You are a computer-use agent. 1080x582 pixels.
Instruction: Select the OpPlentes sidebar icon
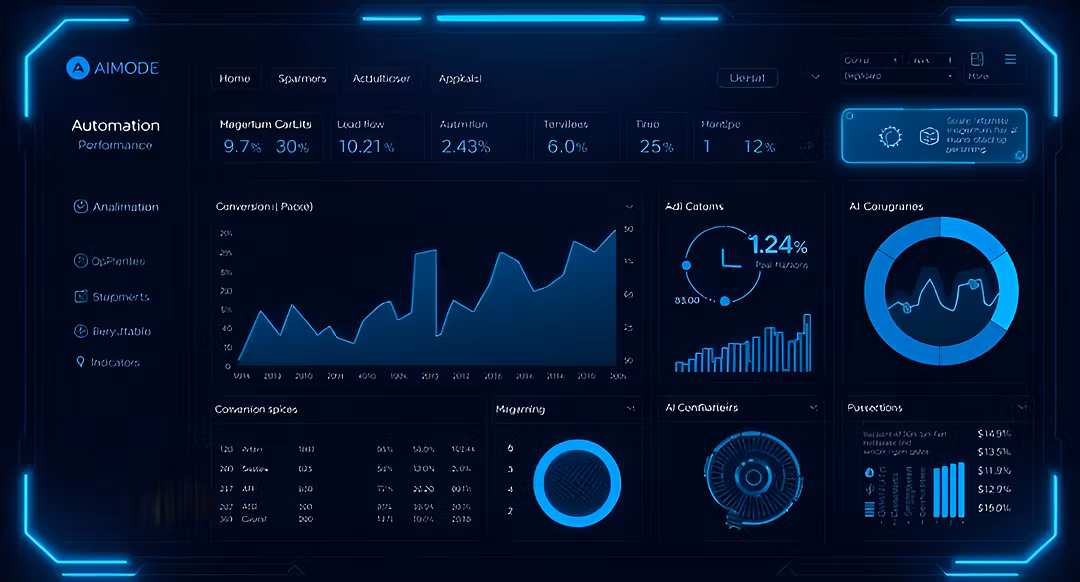point(81,261)
